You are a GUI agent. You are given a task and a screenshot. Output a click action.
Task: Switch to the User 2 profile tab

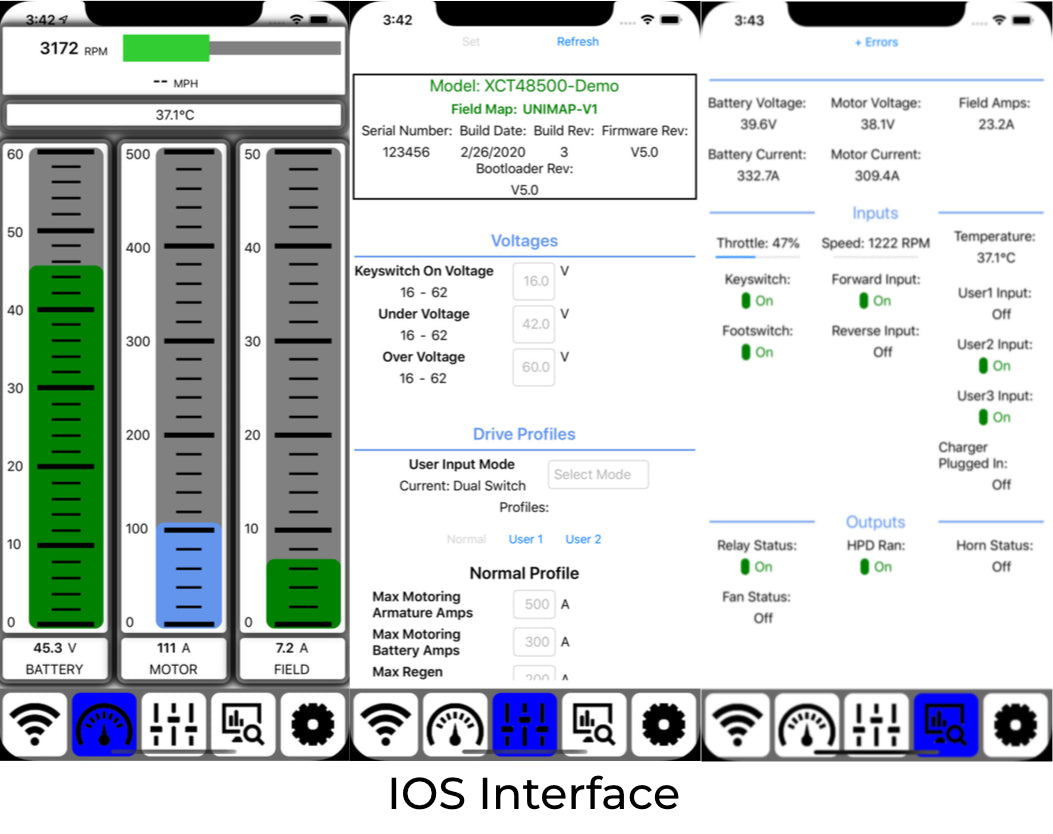583,539
